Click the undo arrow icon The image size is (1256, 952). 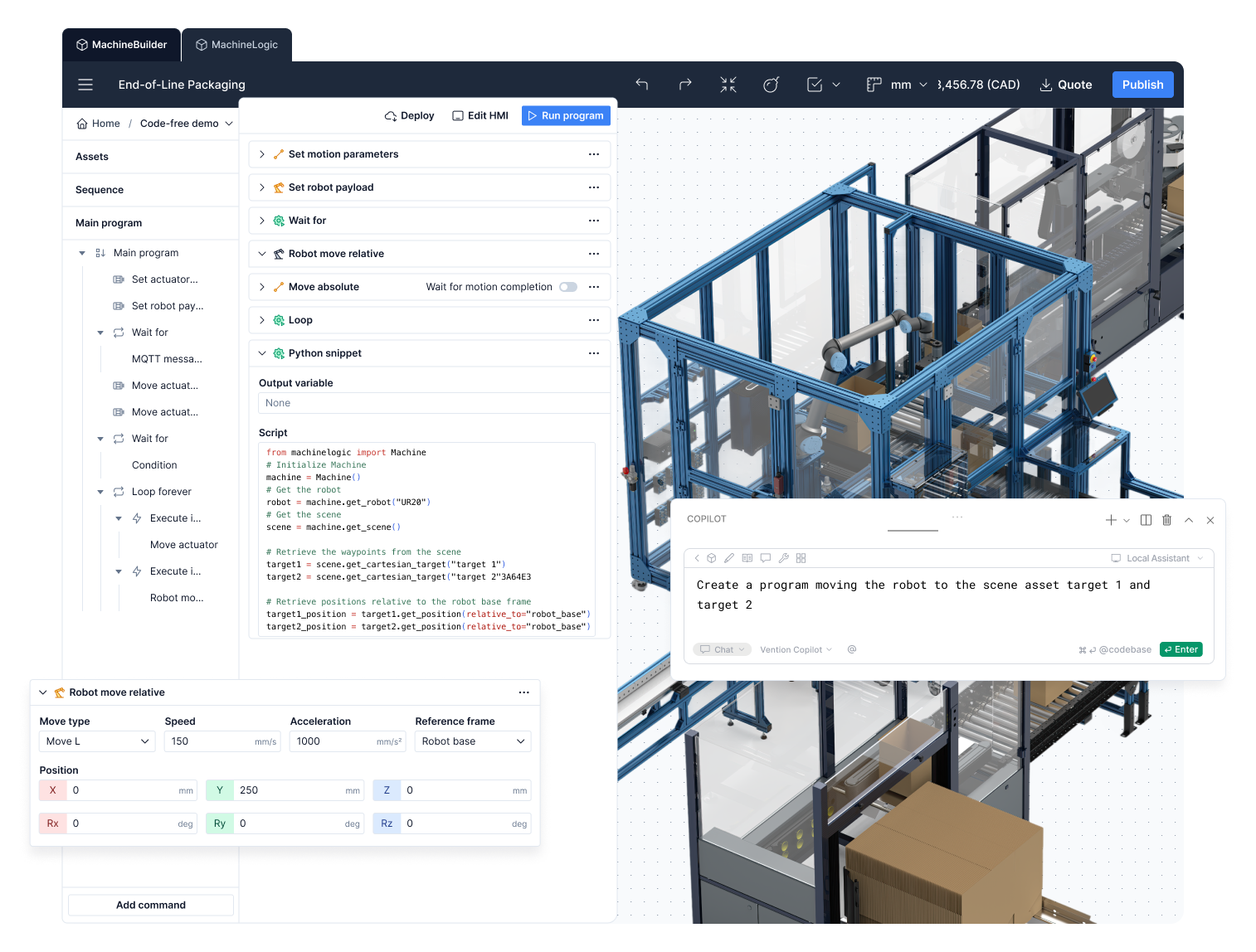tap(641, 85)
